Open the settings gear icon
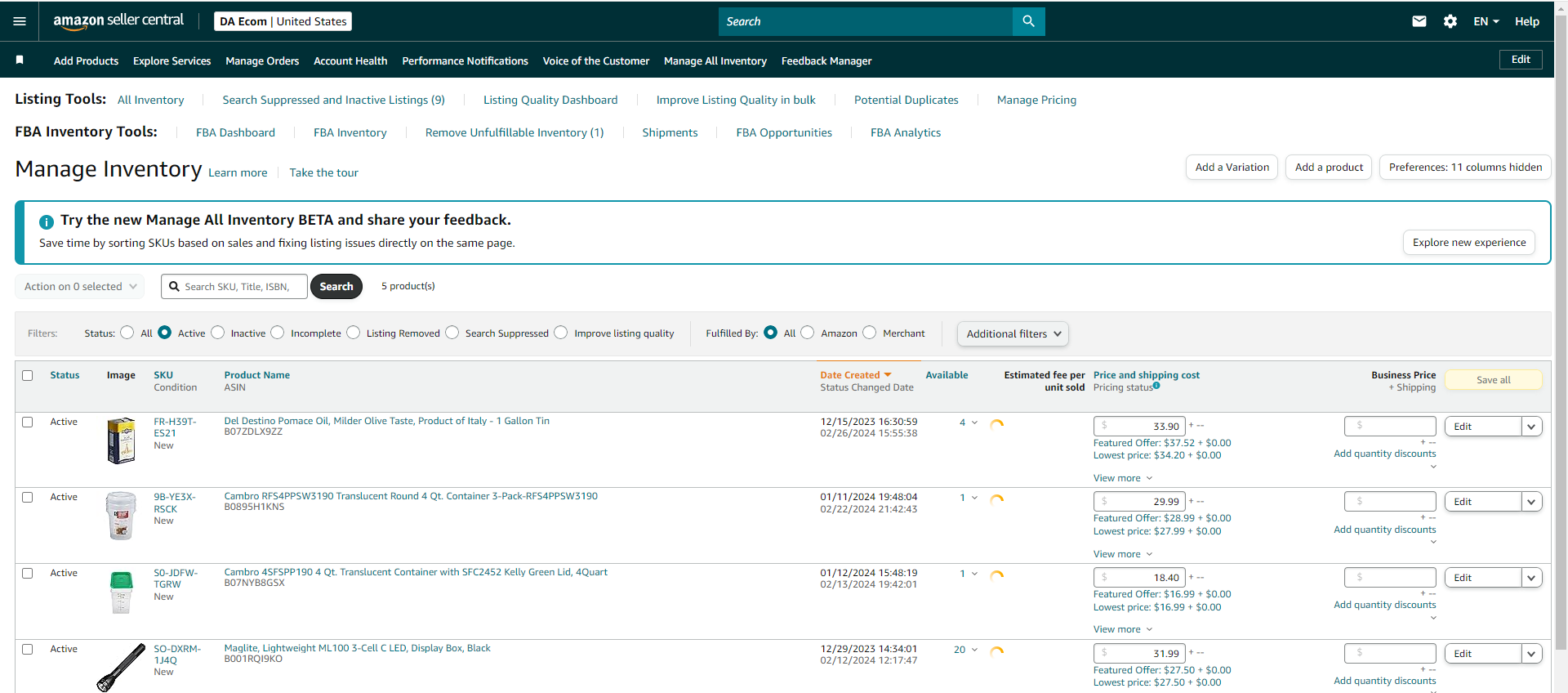Screen dimensions: 1568x693 click(1450, 21)
